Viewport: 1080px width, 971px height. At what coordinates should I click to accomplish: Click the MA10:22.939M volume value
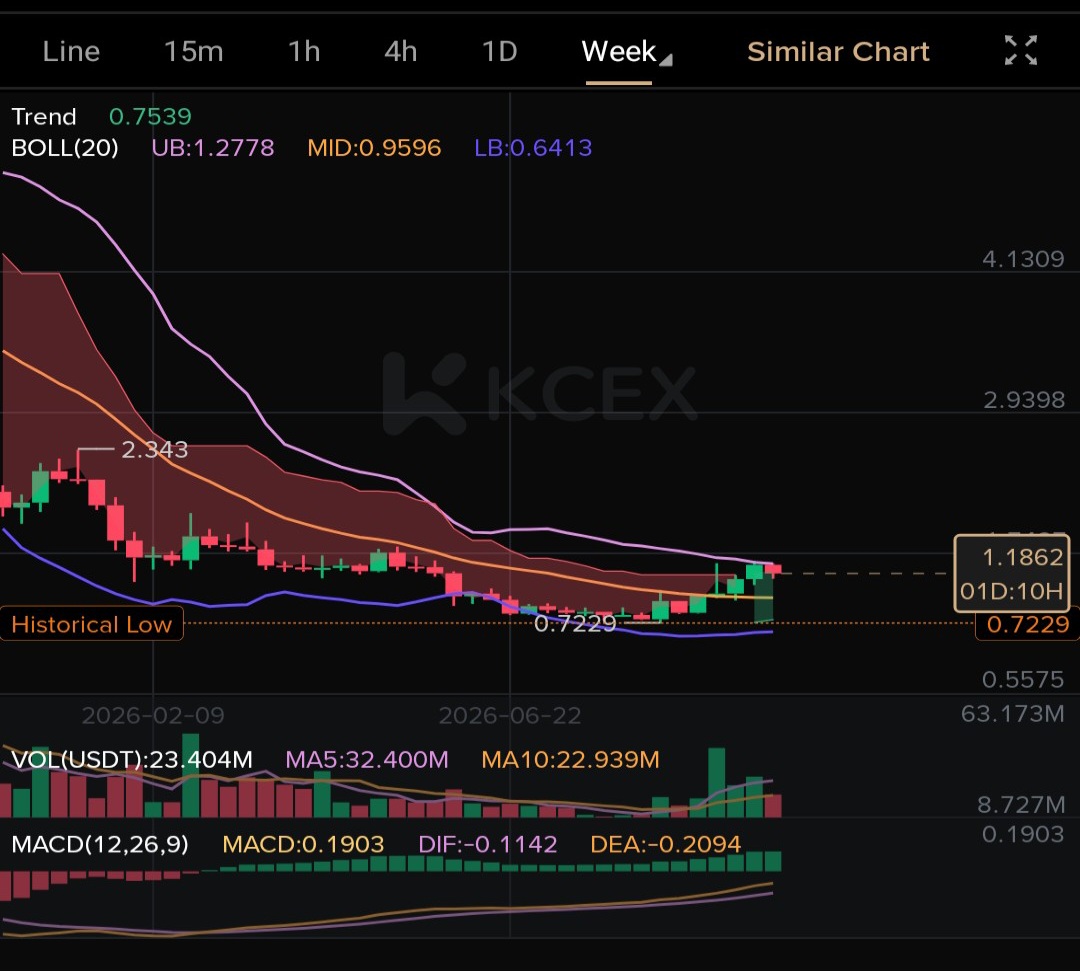pos(570,759)
